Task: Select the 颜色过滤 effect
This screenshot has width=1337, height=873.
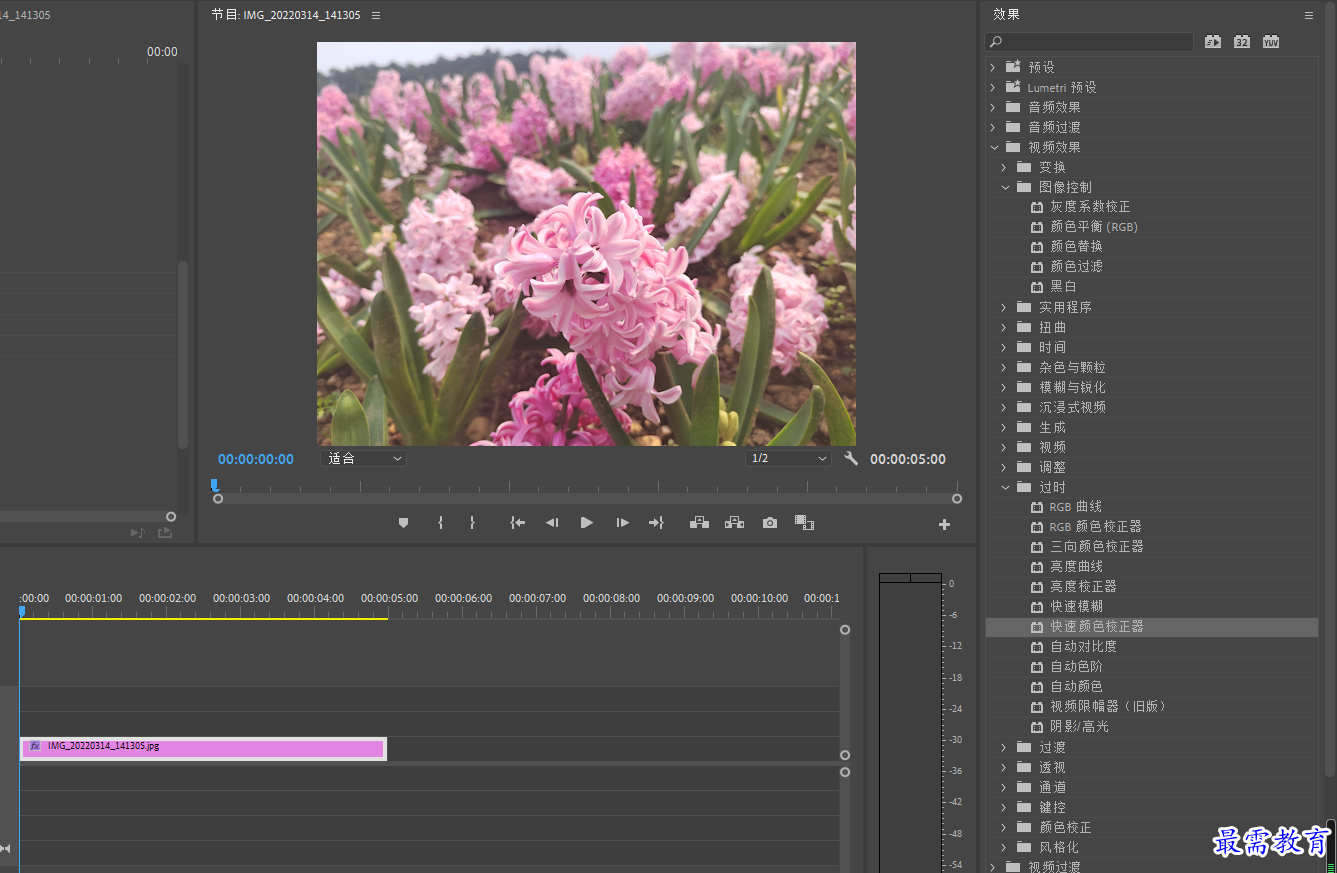Action: click(1077, 267)
